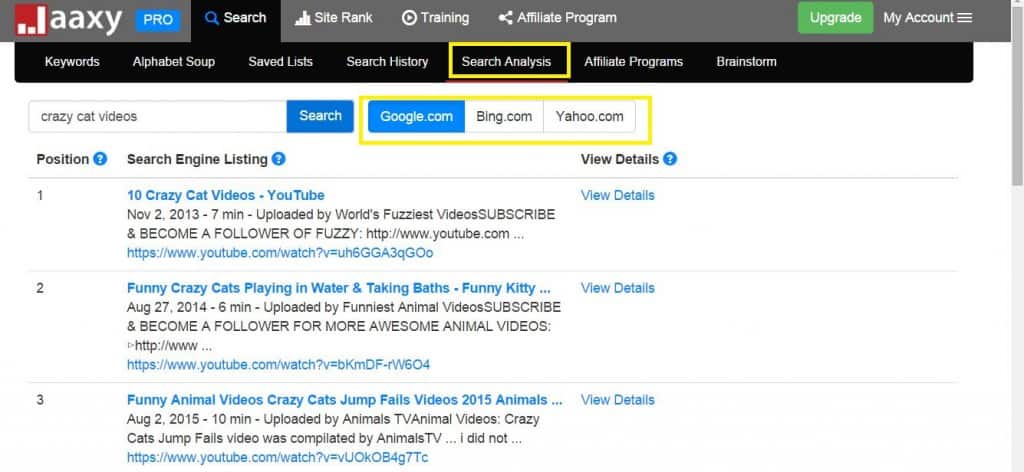This screenshot has height=472, width=1024.
Task: View Details for position 3 result
Action: [x=617, y=400]
